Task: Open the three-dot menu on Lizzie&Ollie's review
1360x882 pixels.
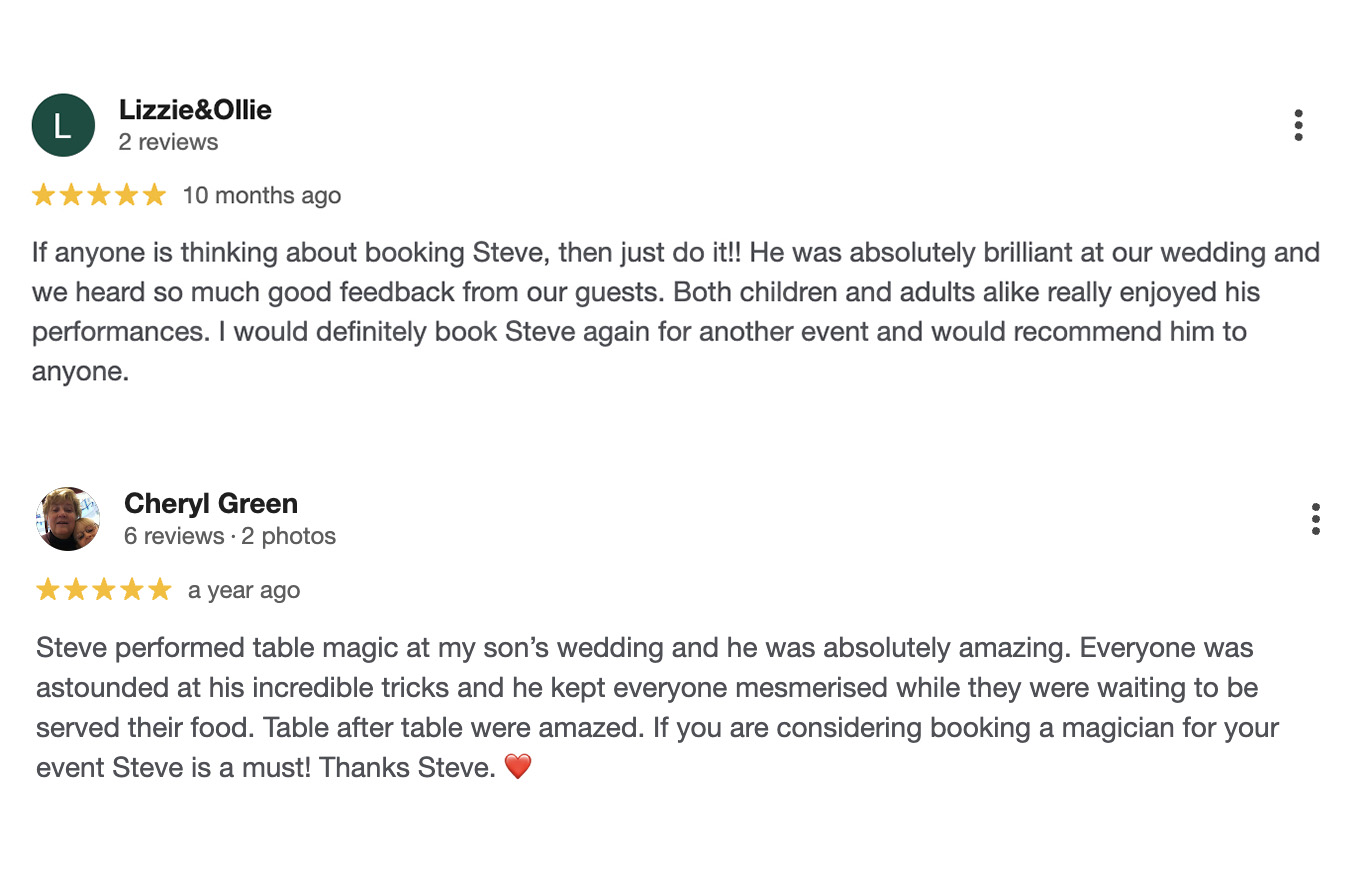Action: 1298,124
